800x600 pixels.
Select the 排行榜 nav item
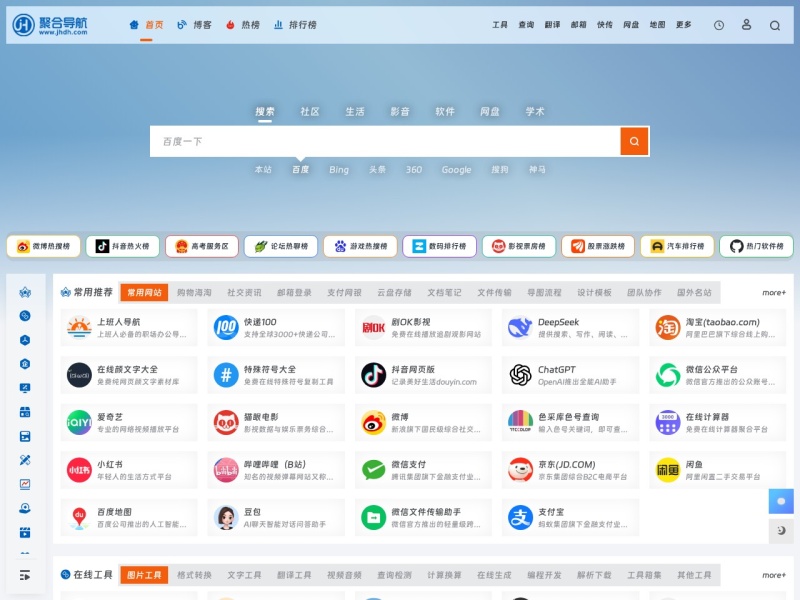(x=295, y=24)
